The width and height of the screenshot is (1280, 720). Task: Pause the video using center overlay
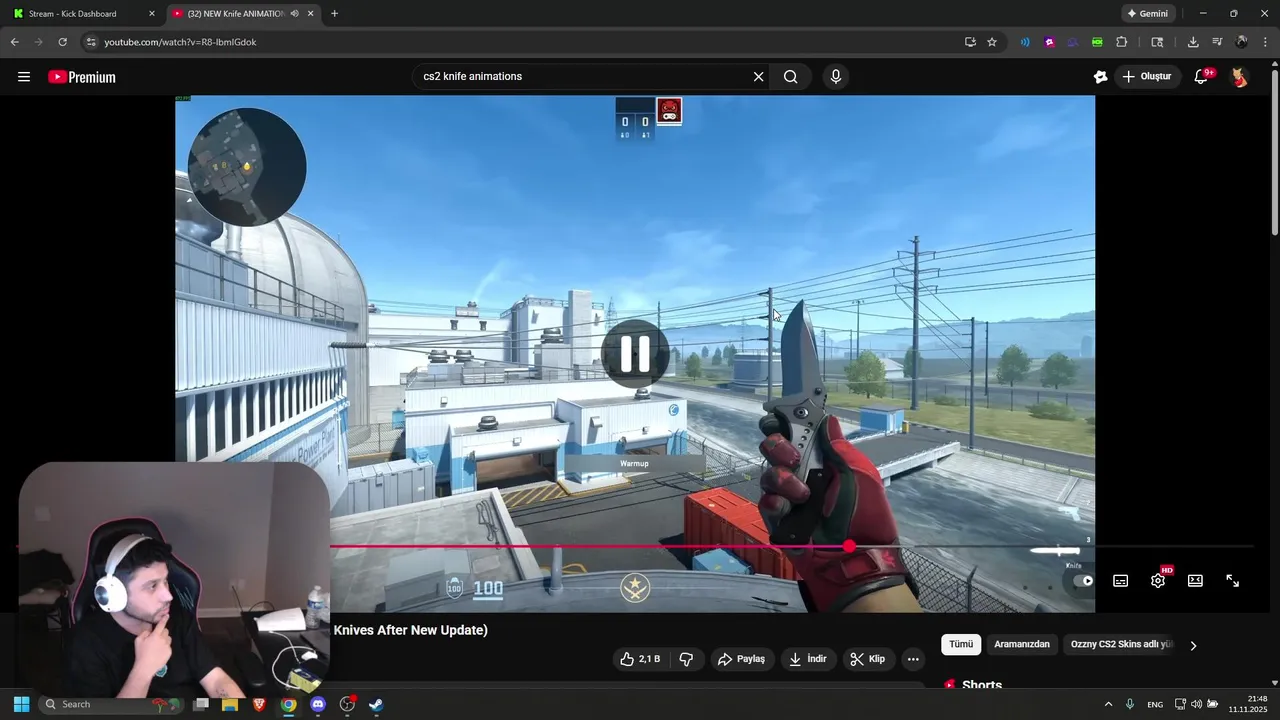tap(635, 353)
